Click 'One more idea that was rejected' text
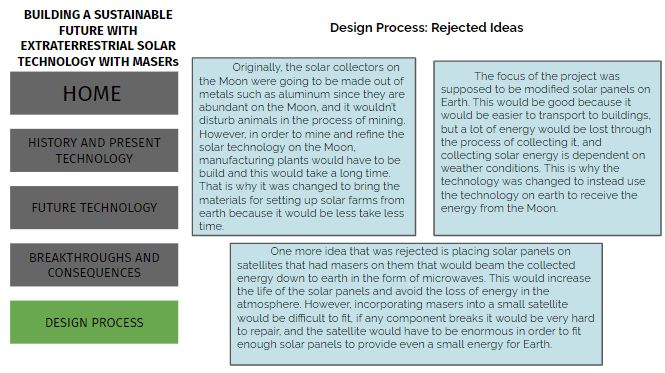Screen dimensions: 665x373 tap(358, 251)
